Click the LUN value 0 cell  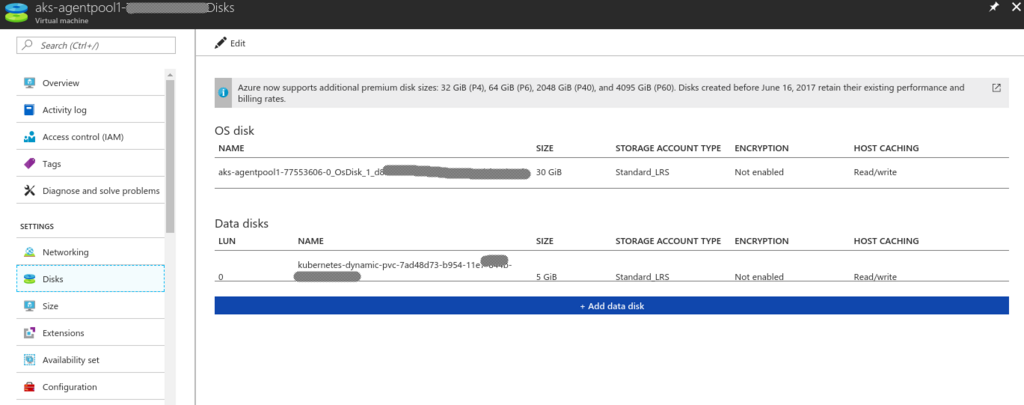click(221, 277)
